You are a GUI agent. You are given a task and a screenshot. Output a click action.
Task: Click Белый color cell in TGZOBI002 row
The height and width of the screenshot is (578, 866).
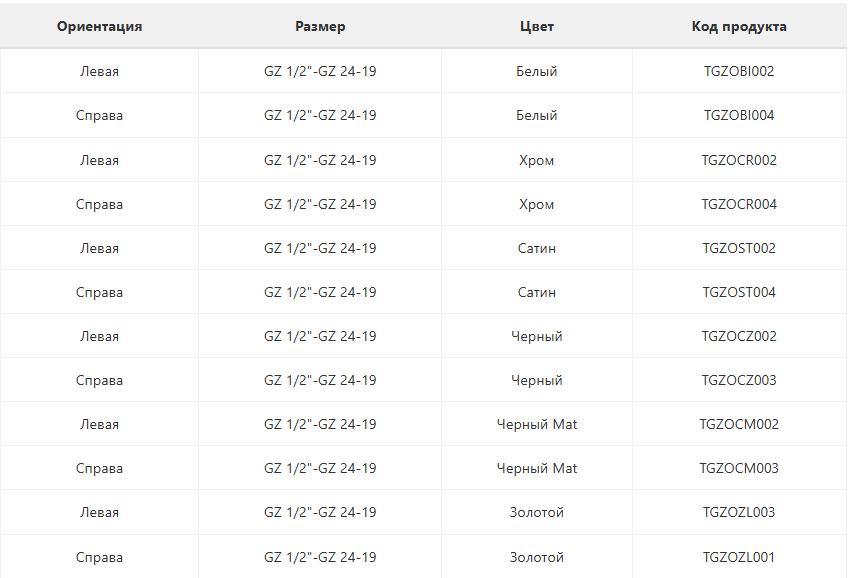tap(537, 72)
